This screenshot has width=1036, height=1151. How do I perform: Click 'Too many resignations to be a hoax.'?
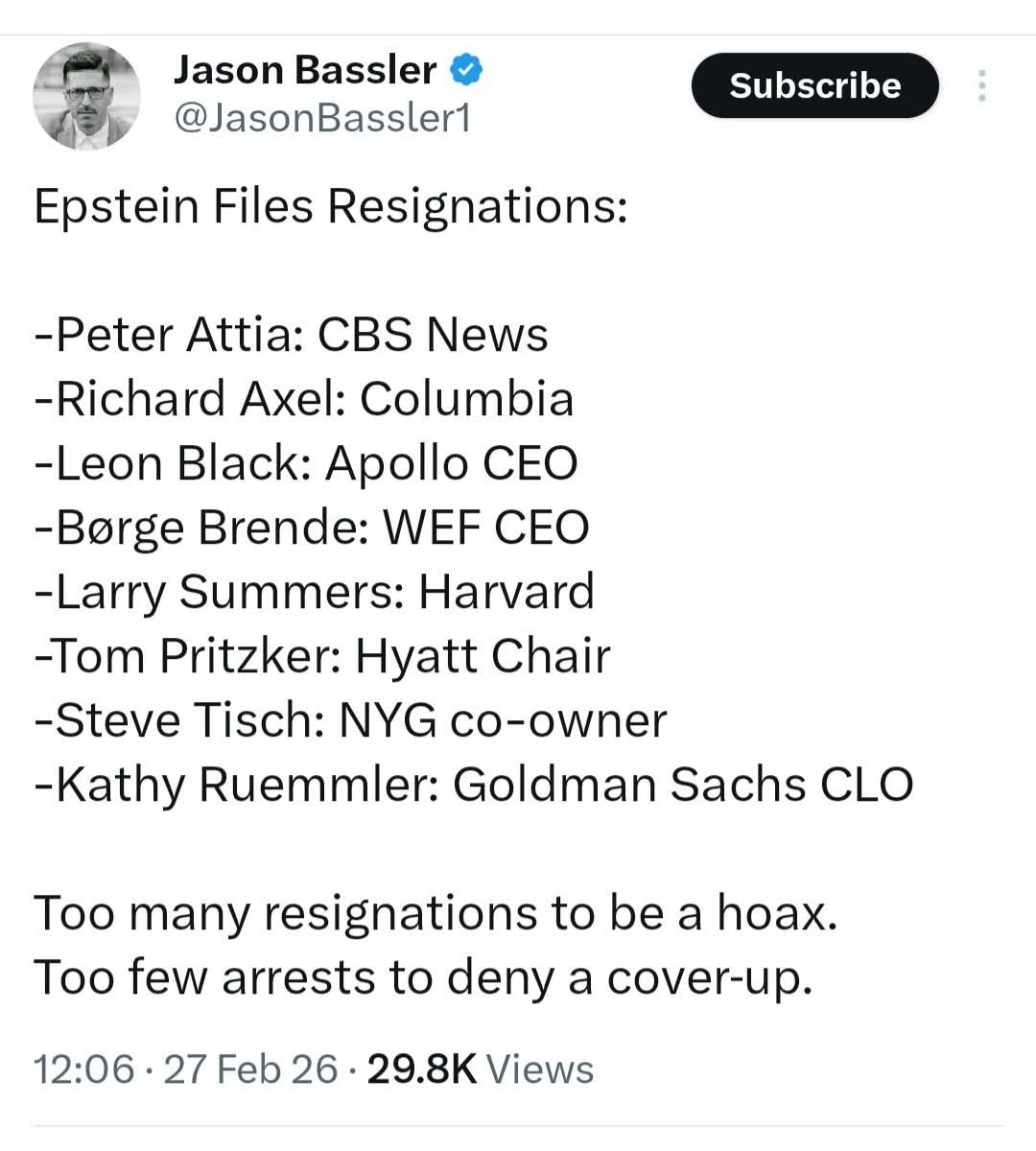point(436,913)
